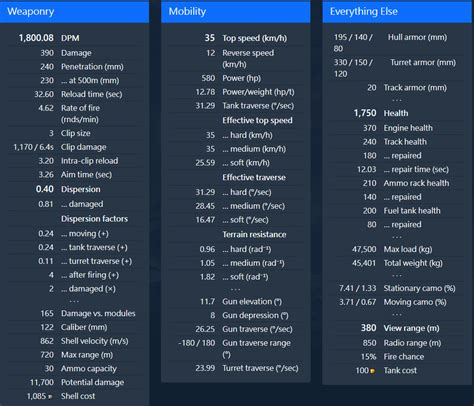Select the Gun elevation (°) label

[x=252, y=302]
